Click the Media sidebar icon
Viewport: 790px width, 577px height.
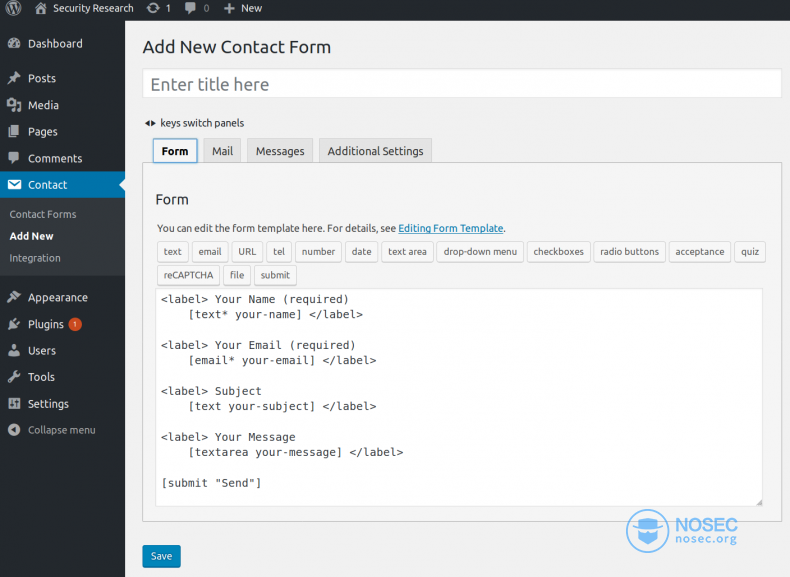click(x=14, y=105)
